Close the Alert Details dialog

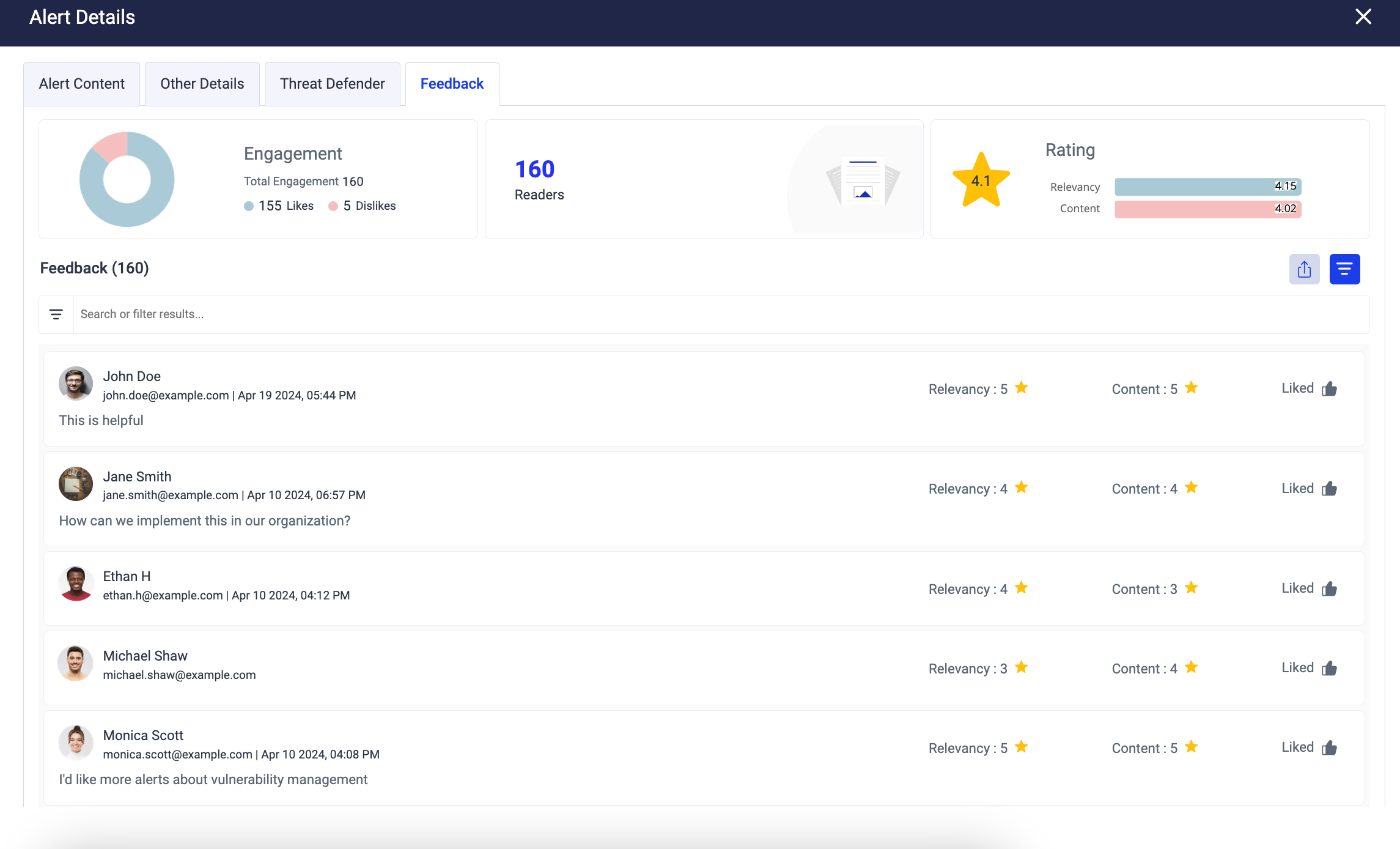click(1363, 17)
